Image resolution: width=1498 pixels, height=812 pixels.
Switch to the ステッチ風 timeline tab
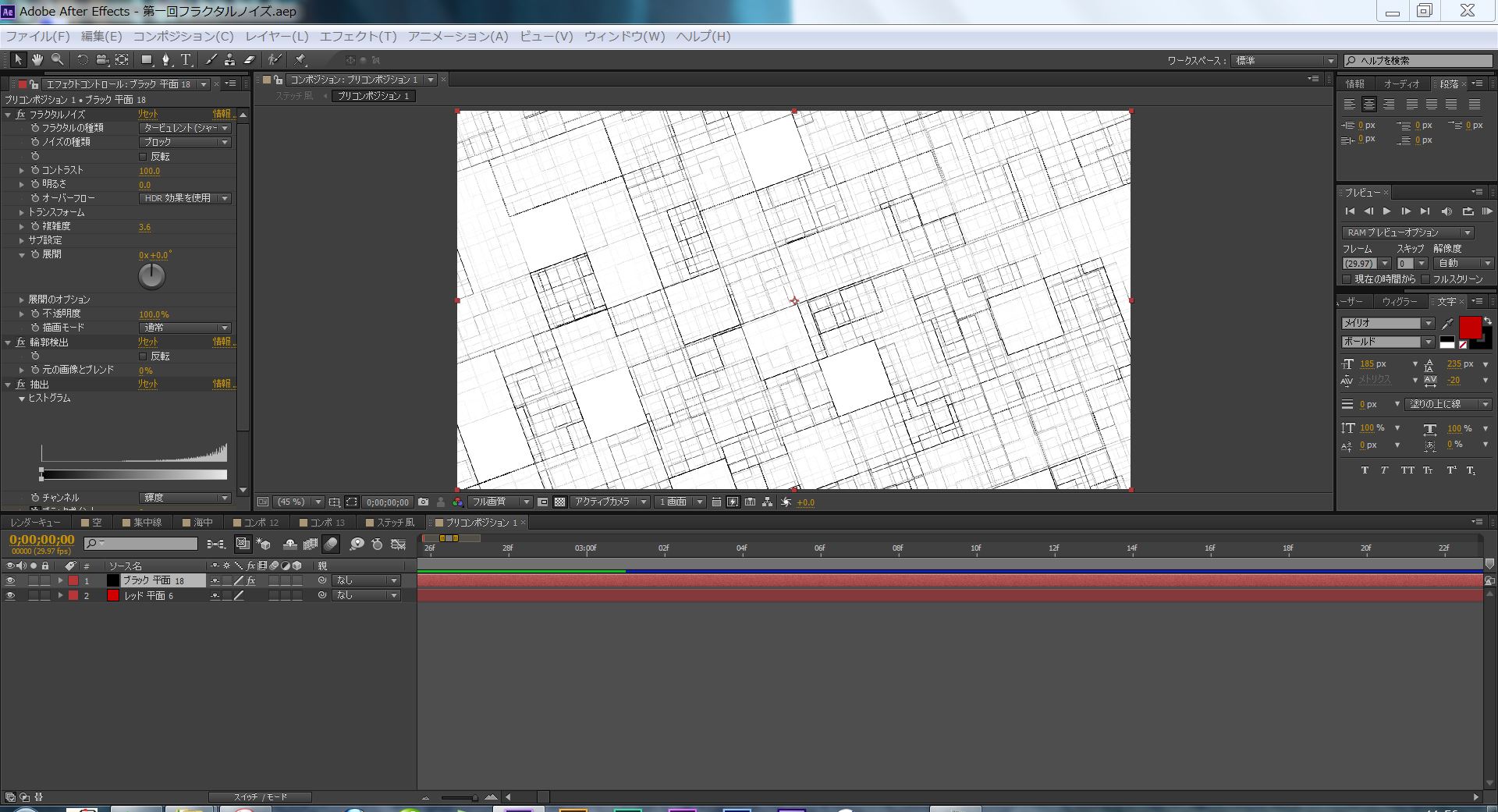click(395, 523)
